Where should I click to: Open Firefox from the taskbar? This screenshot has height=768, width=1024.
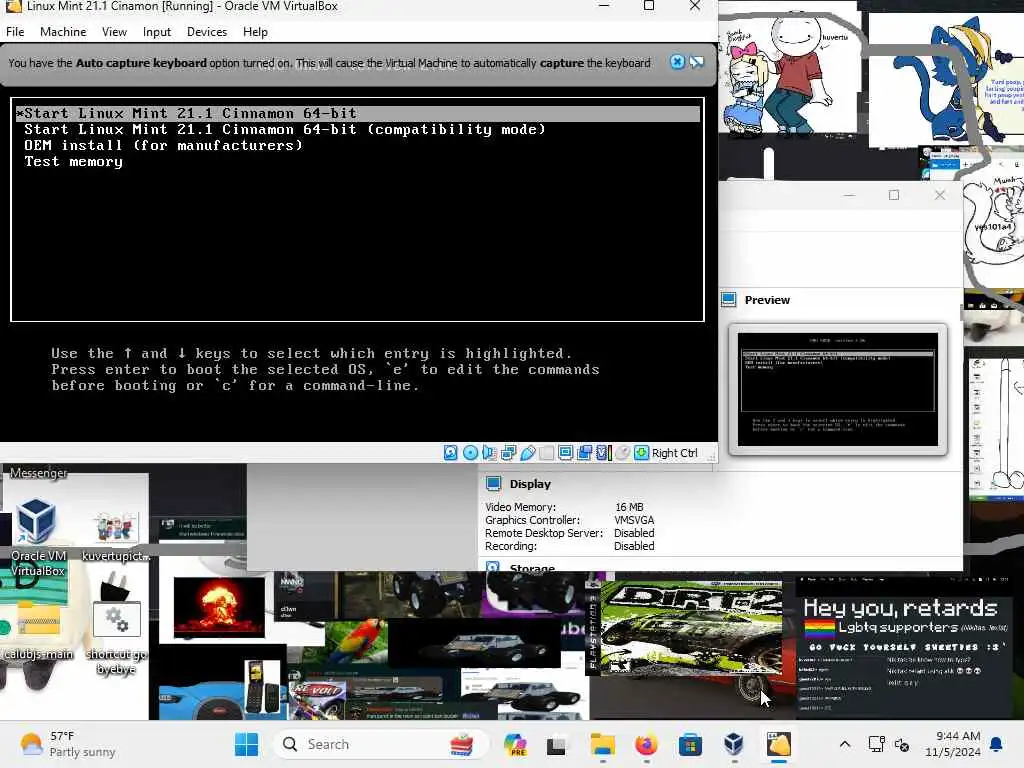click(x=647, y=744)
